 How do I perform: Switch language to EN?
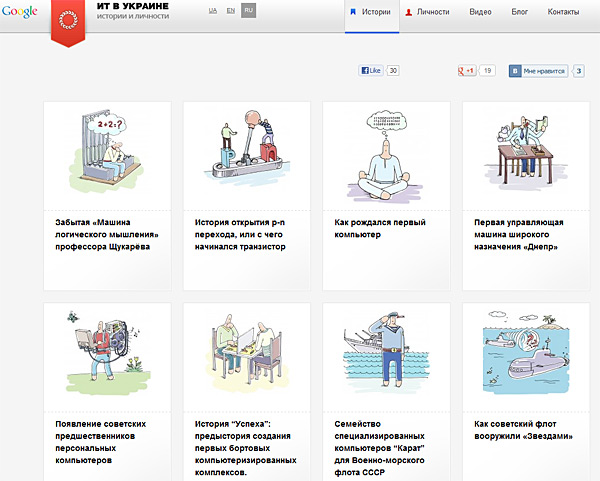click(231, 11)
